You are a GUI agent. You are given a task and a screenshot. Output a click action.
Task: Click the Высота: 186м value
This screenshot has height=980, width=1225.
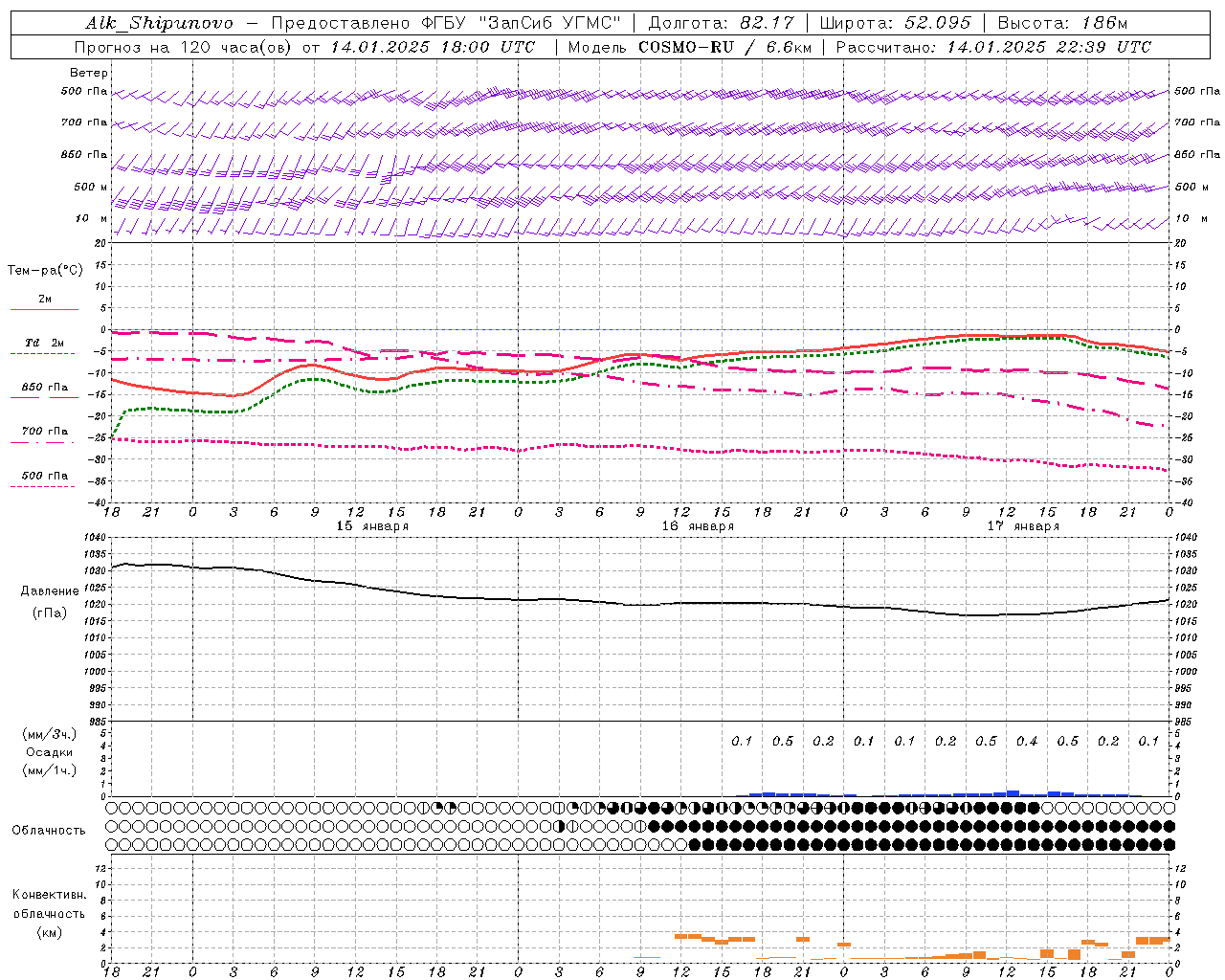pyautogui.click(x=1062, y=23)
